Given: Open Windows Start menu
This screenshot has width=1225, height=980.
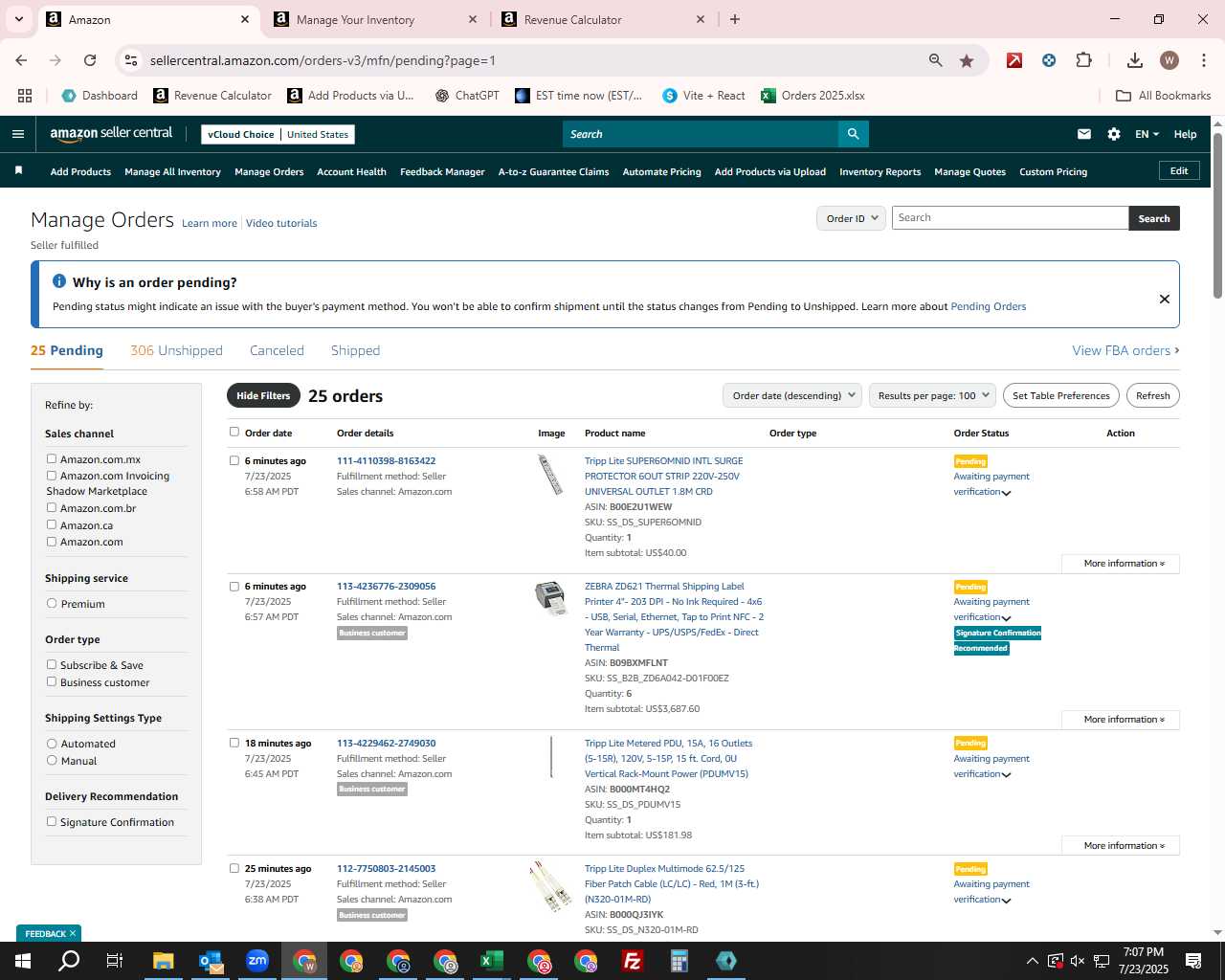Looking at the screenshot, I should point(22,961).
